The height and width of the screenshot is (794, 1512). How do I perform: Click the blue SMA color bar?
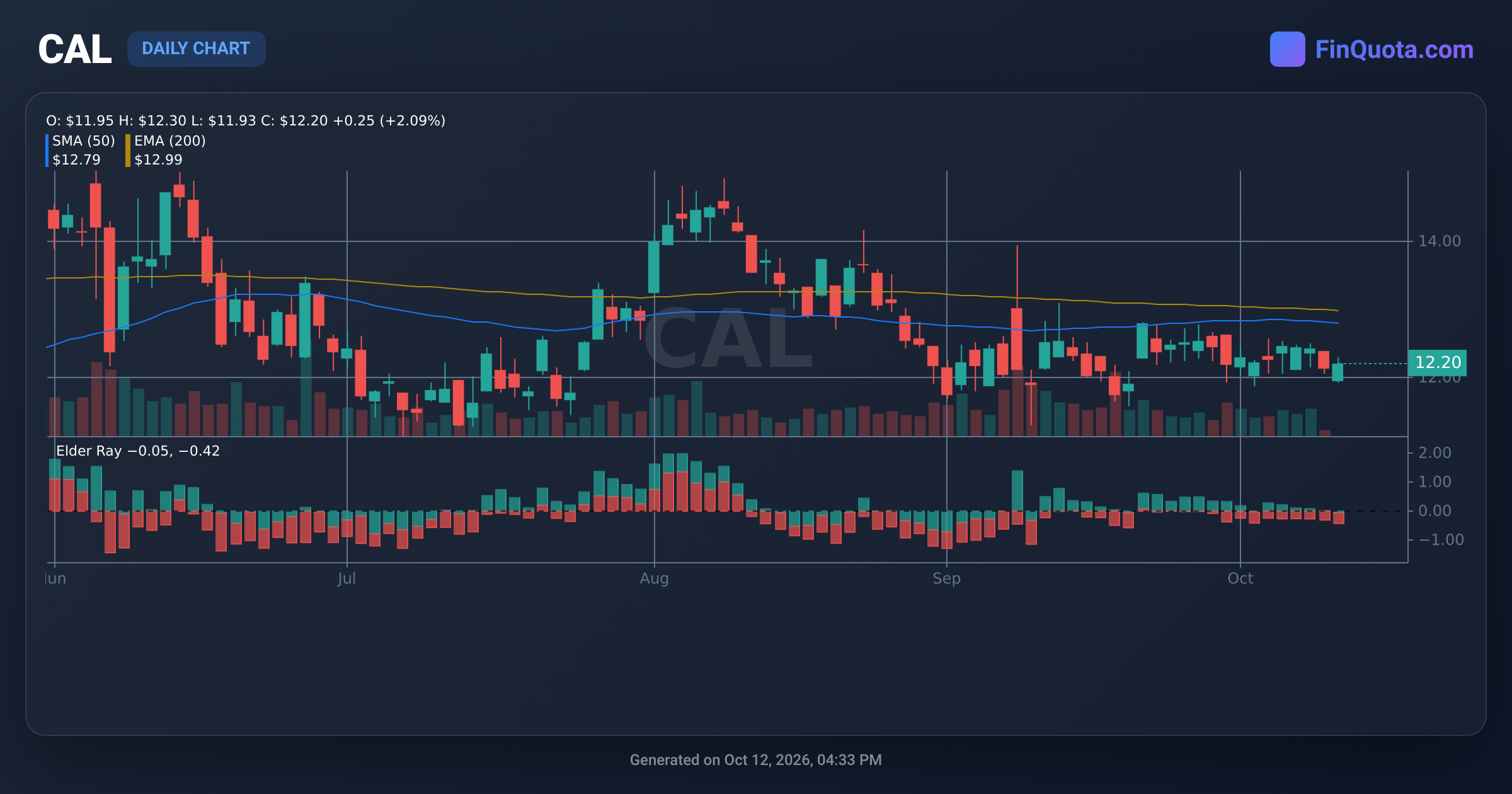[47, 151]
